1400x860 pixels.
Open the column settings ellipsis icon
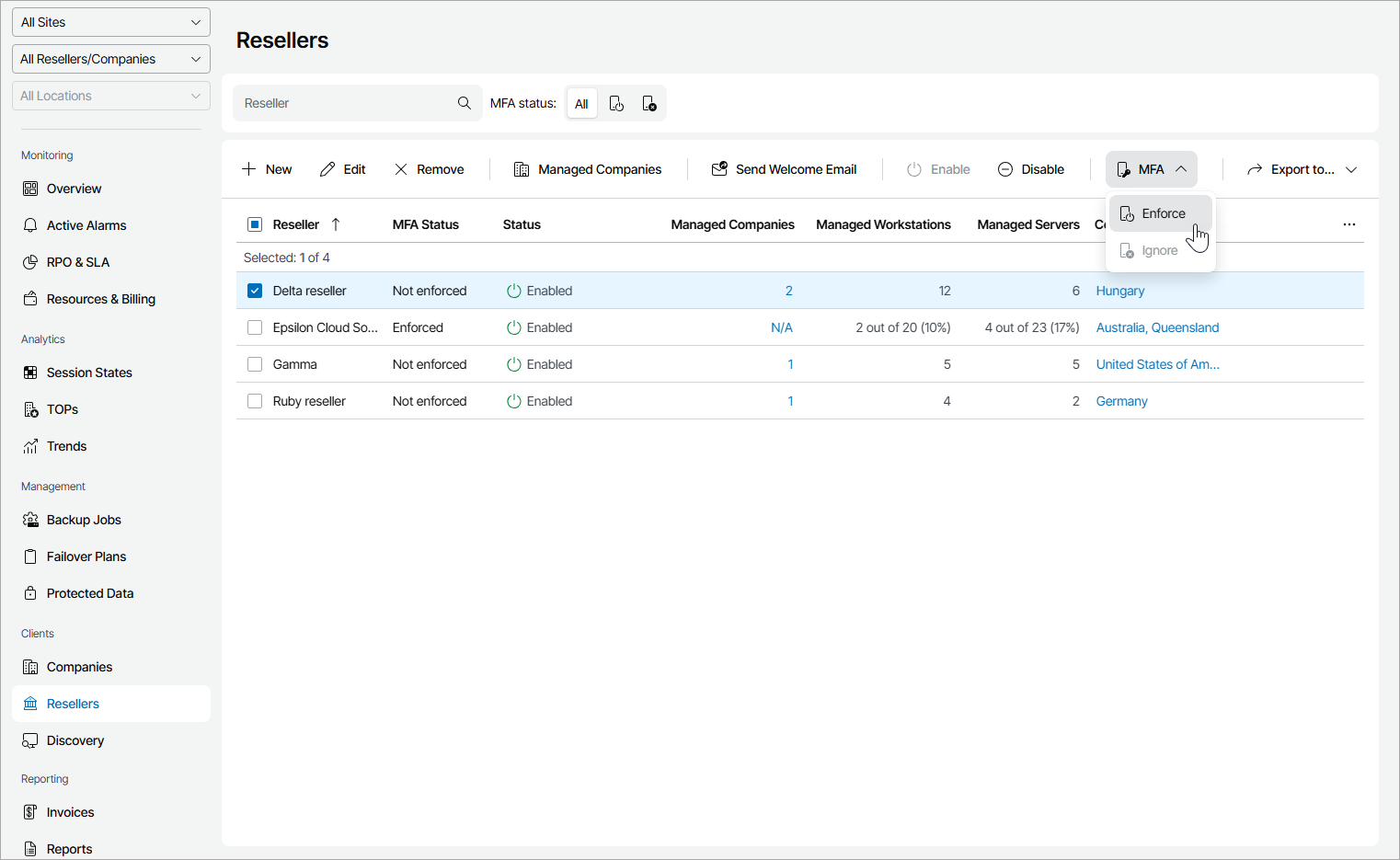pyautogui.click(x=1348, y=224)
